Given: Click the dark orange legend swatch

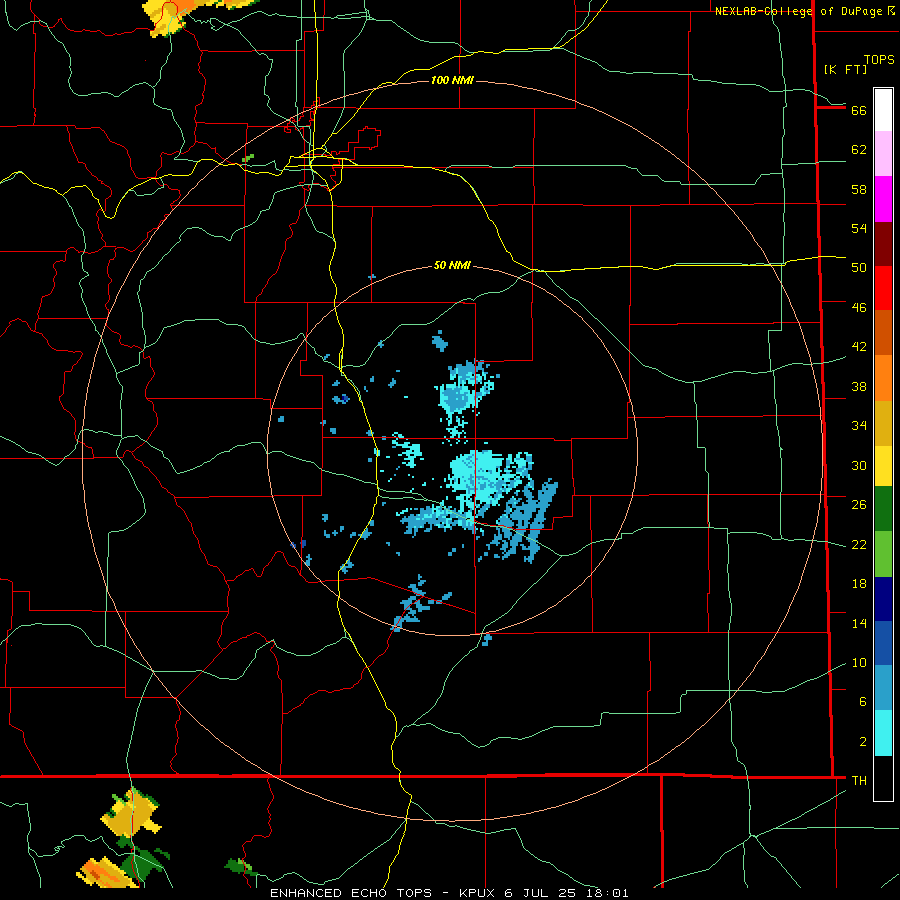Looking at the screenshot, I should [883, 333].
